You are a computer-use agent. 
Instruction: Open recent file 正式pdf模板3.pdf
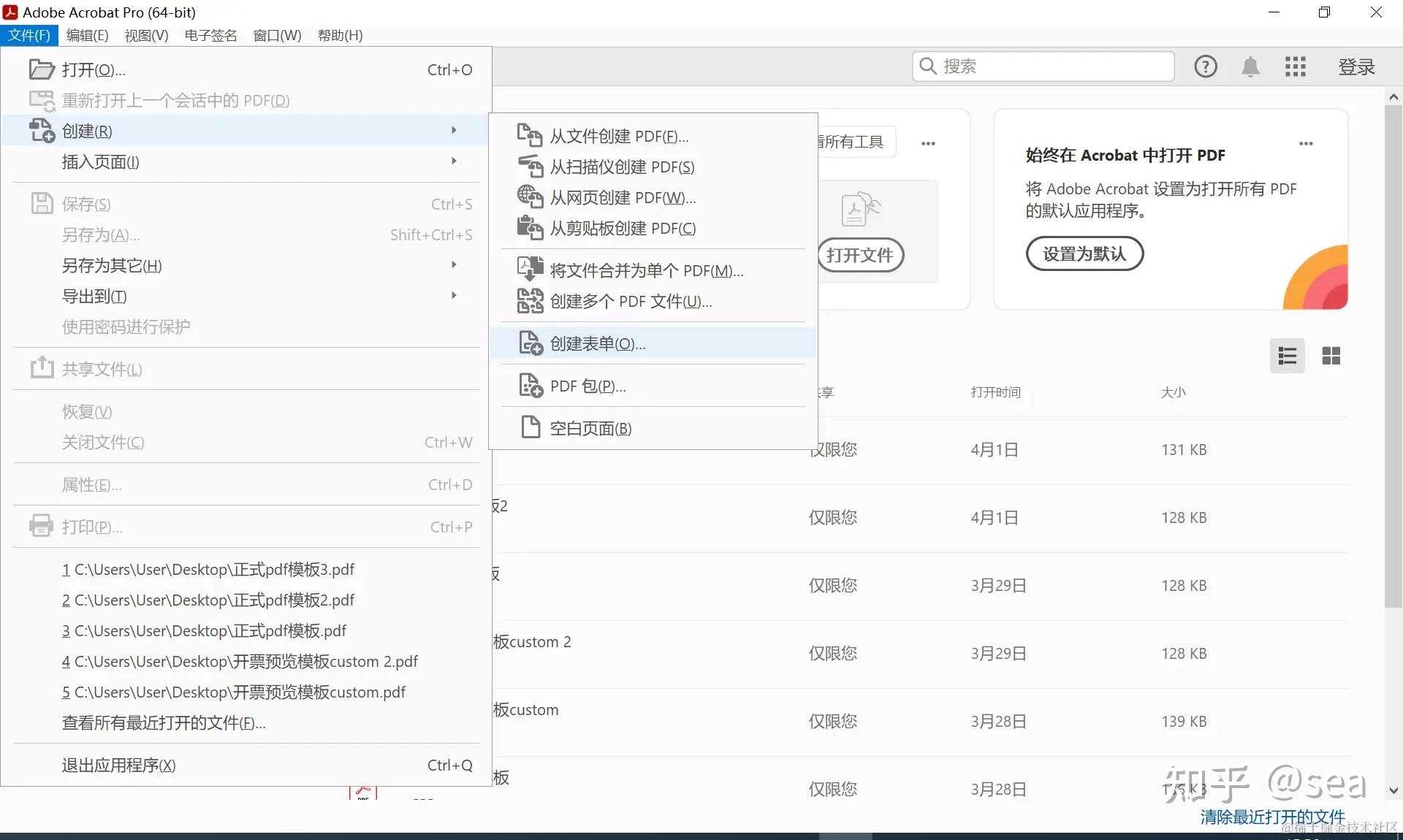click(x=208, y=569)
